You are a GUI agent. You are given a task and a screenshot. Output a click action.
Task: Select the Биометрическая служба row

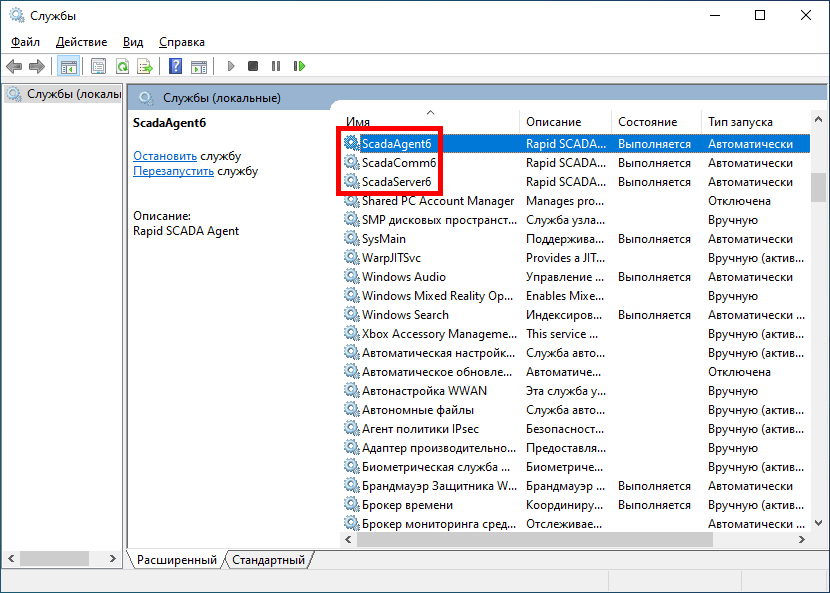tap(576, 466)
